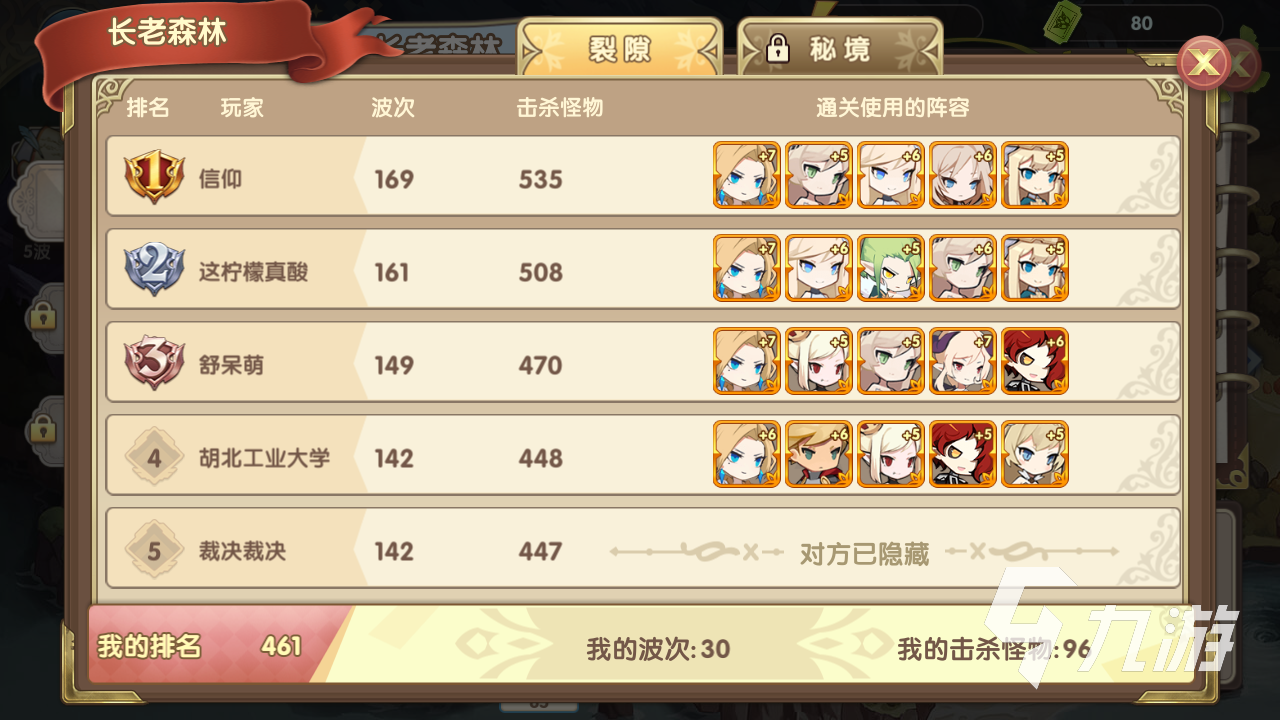This screenshot has width=1280, height=720.
Task: Tap the purple-hat +7 hero in 舒呆萌's lineup
Action: coord(962,361)
